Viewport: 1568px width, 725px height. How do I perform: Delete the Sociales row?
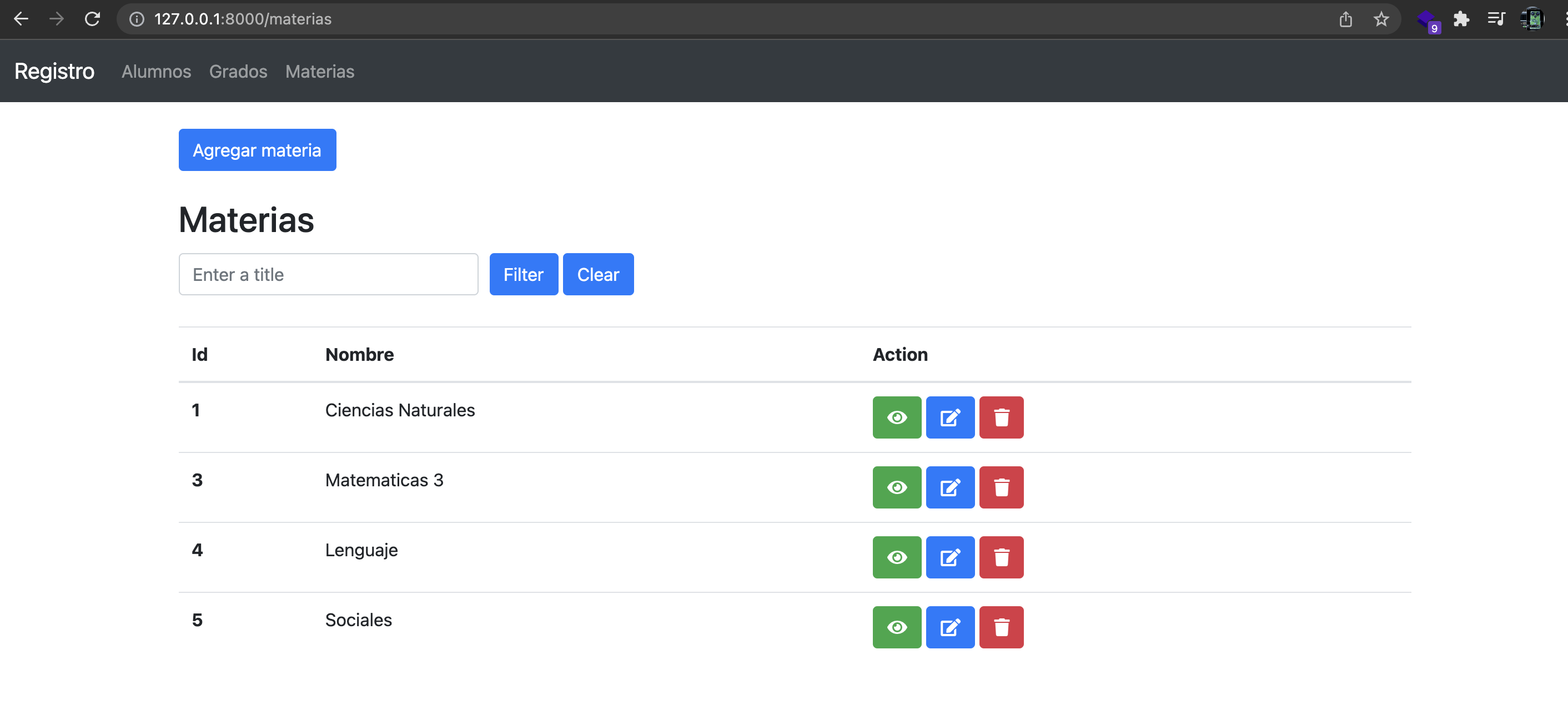click(x=1001, y=628)
